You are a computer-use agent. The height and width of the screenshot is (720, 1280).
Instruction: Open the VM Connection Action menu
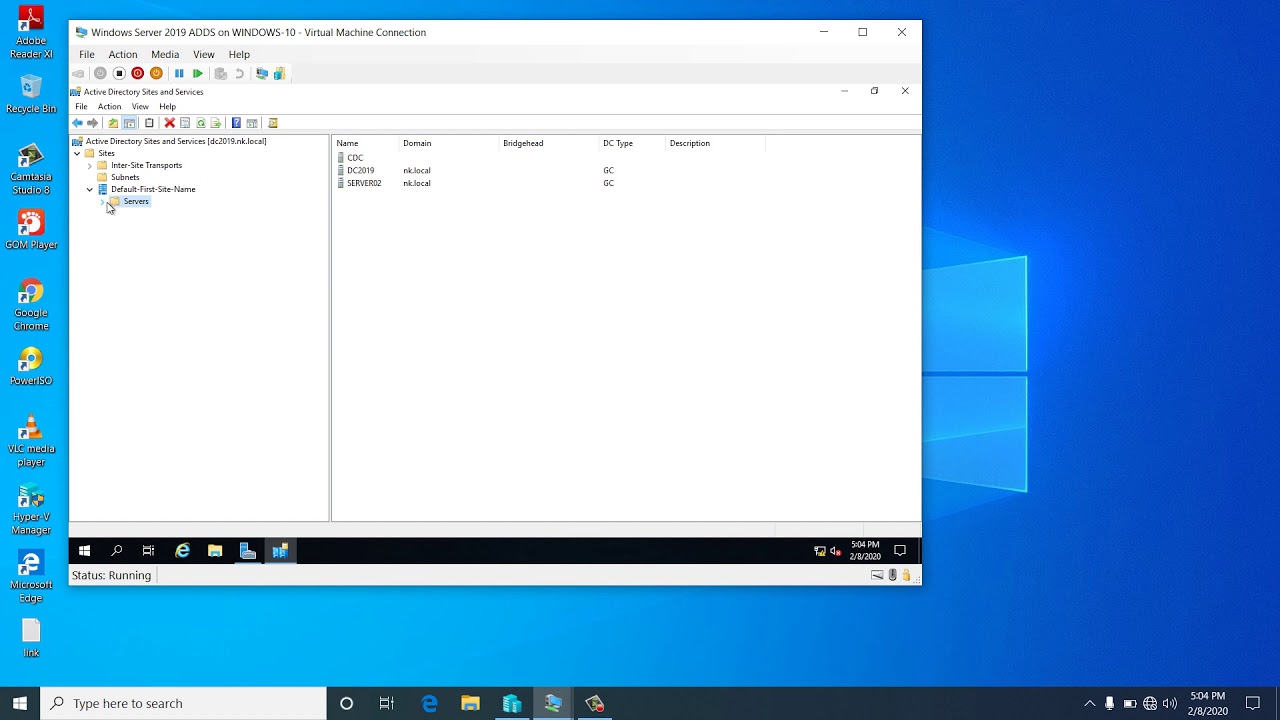click(x=123, y=54)
